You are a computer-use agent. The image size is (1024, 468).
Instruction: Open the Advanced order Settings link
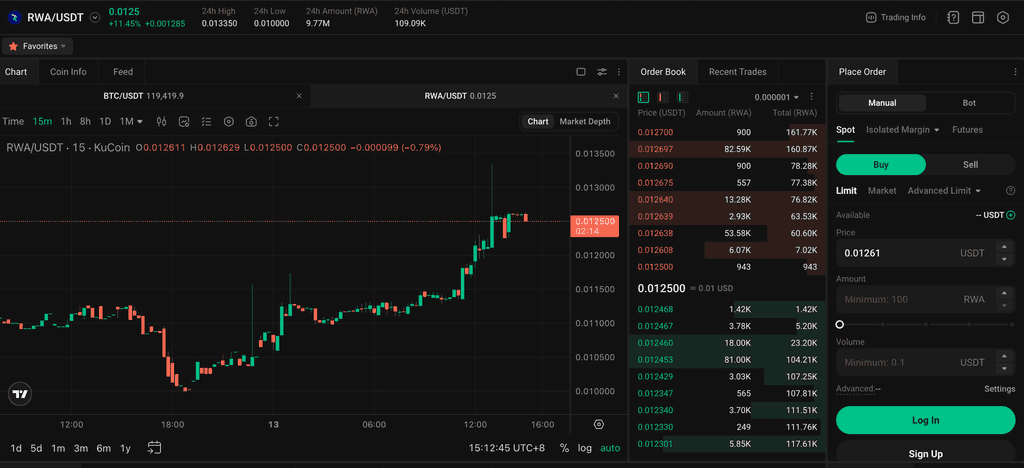tap(999, 389)
